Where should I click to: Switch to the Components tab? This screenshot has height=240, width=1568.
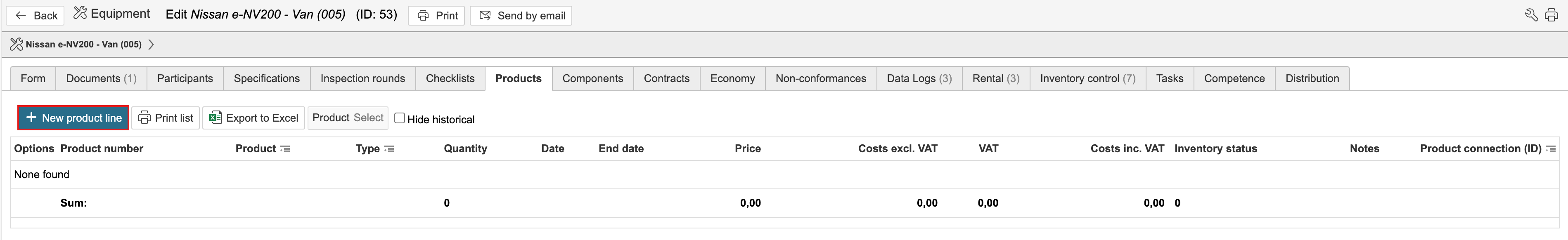tap(592, 78)
